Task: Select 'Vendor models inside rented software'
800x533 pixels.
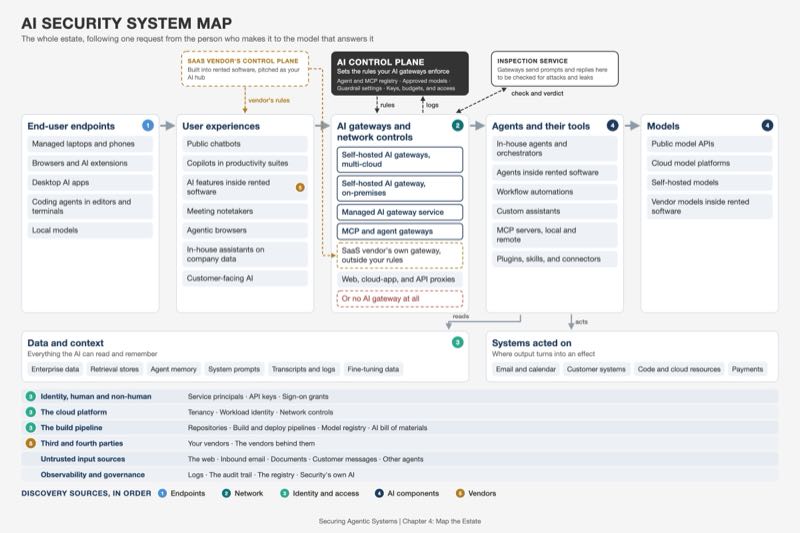Action: point(710,207)
